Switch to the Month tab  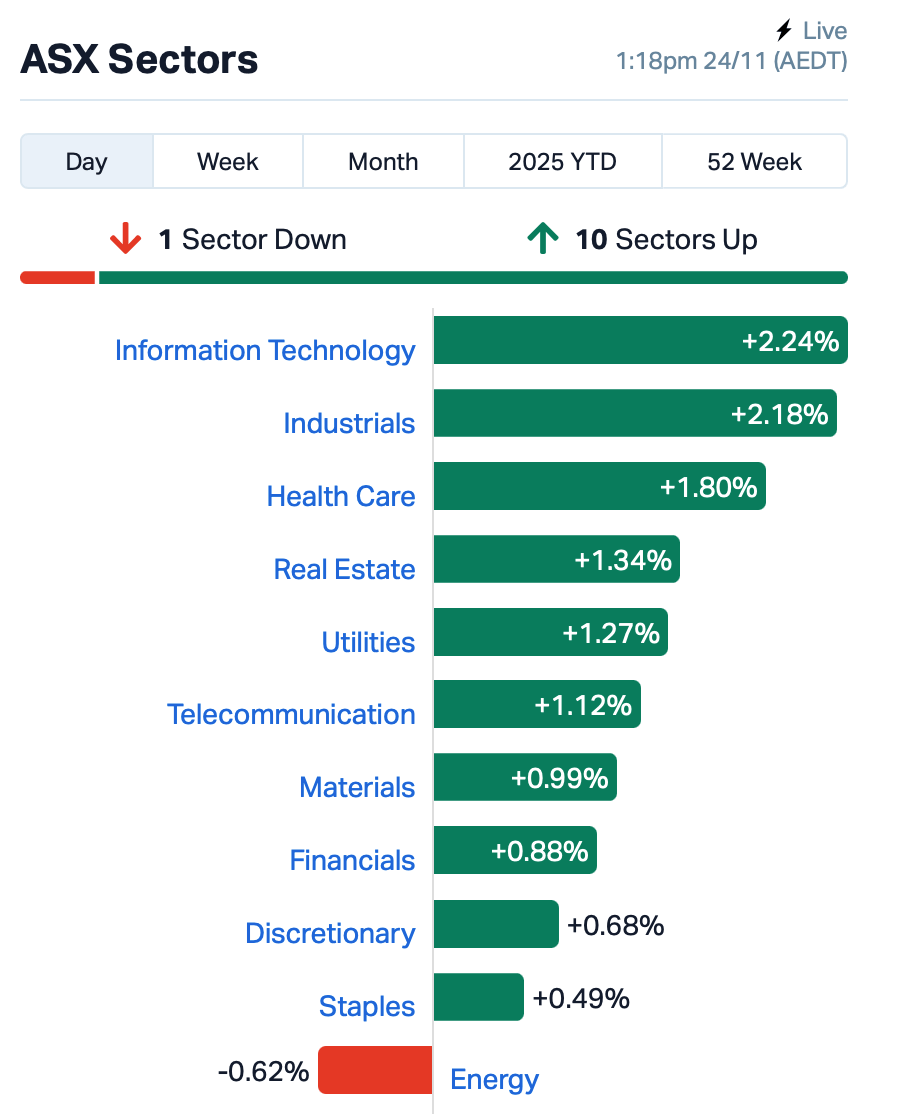[383, 162]
